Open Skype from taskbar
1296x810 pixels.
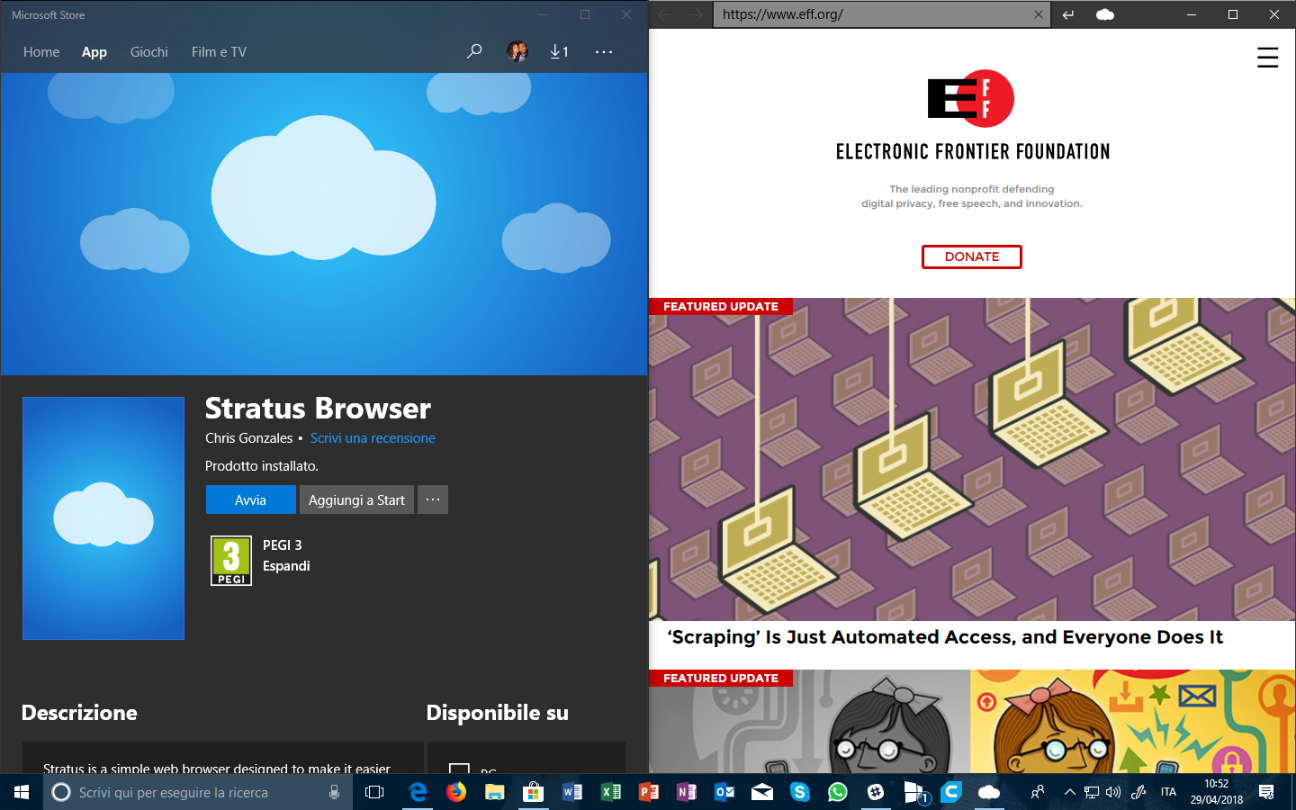[x=800, y=792]
